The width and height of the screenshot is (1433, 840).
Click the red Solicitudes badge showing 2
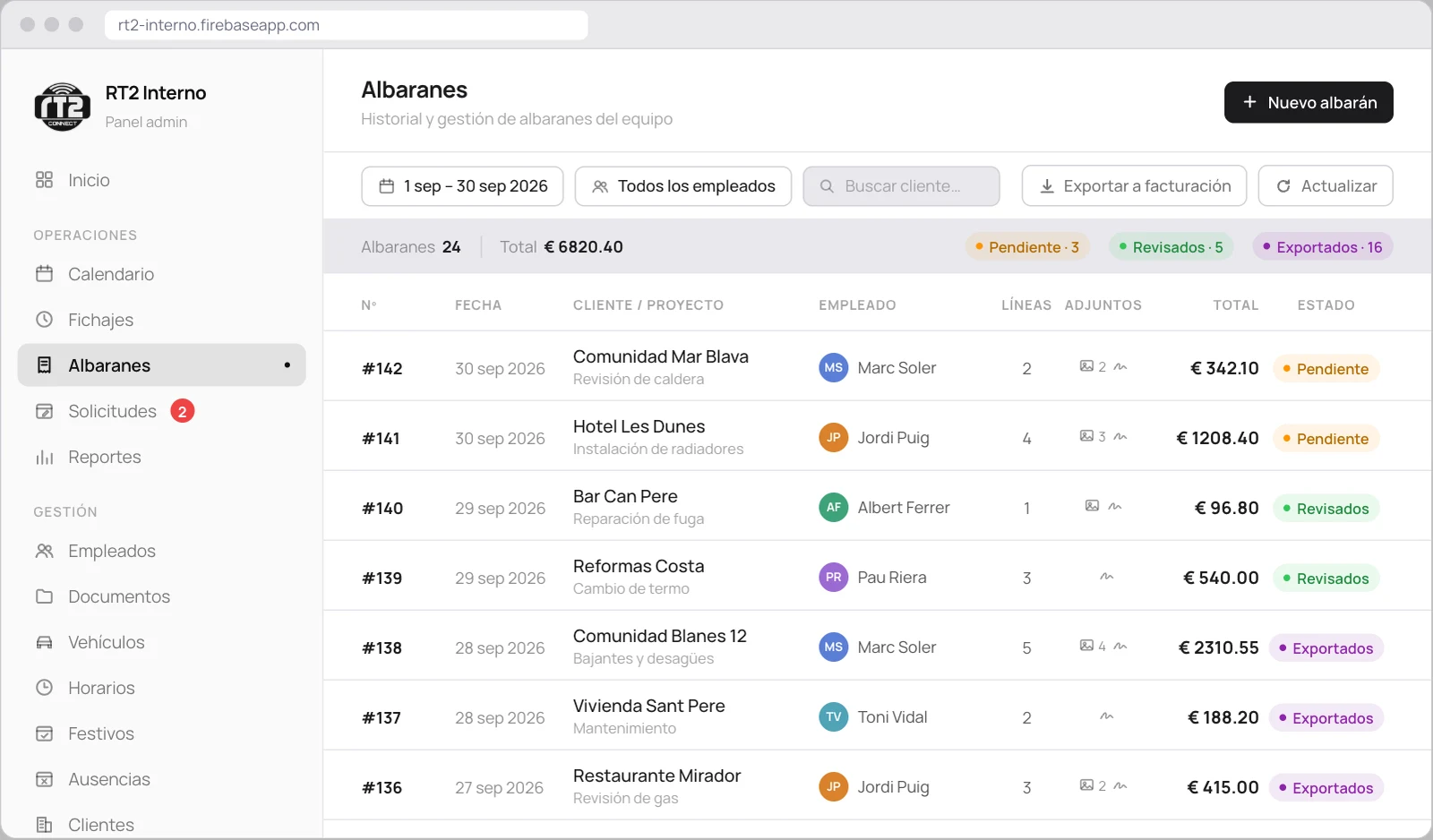[183, 411]
